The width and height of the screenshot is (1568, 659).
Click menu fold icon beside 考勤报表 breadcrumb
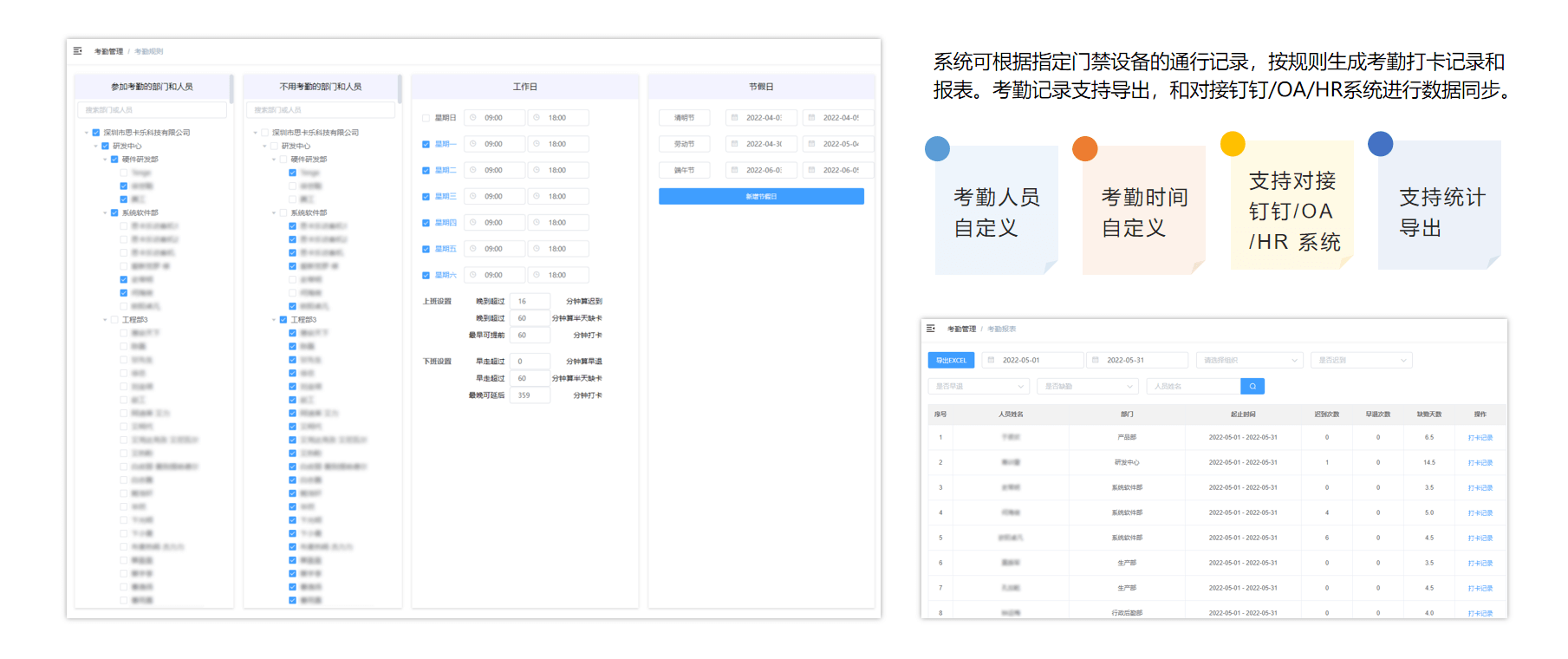tap(931, 329)
